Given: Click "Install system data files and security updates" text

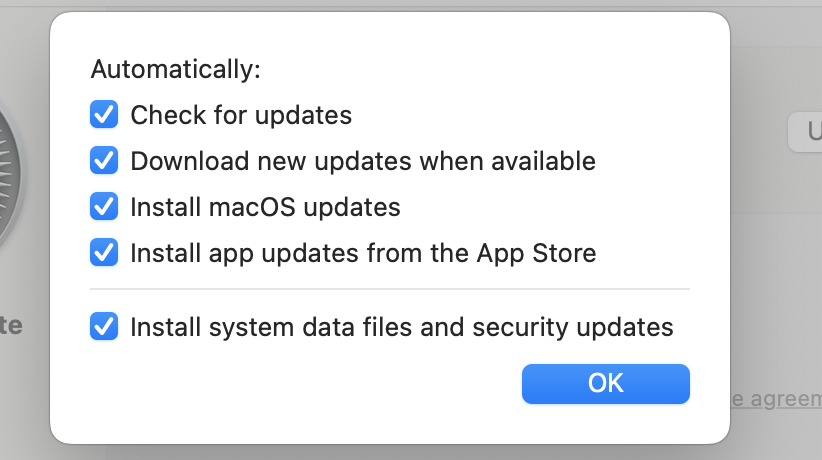Looking at the screenshot, I should pos(402,327).
